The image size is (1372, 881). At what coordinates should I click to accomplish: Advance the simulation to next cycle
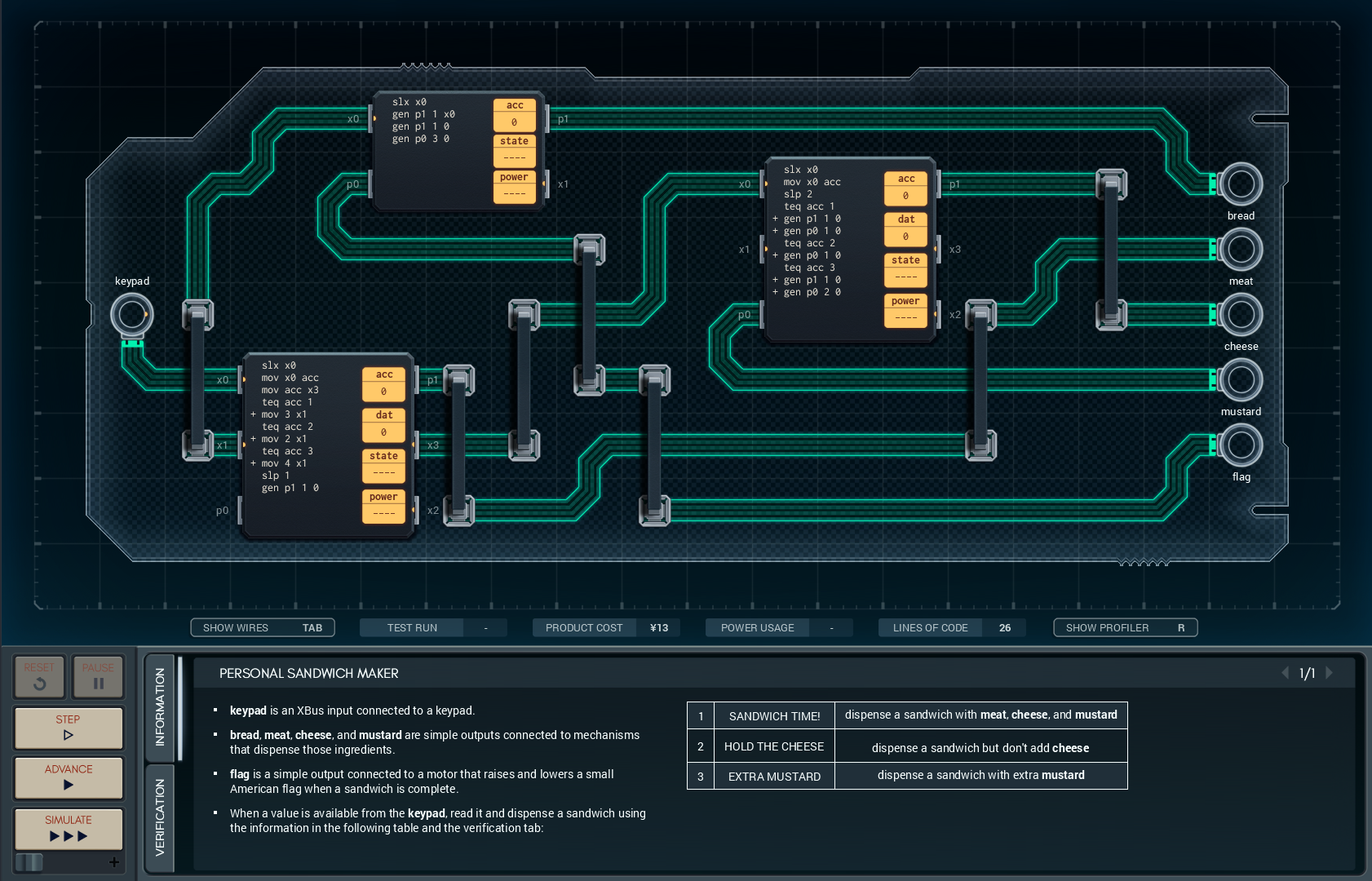click(69, 777)
